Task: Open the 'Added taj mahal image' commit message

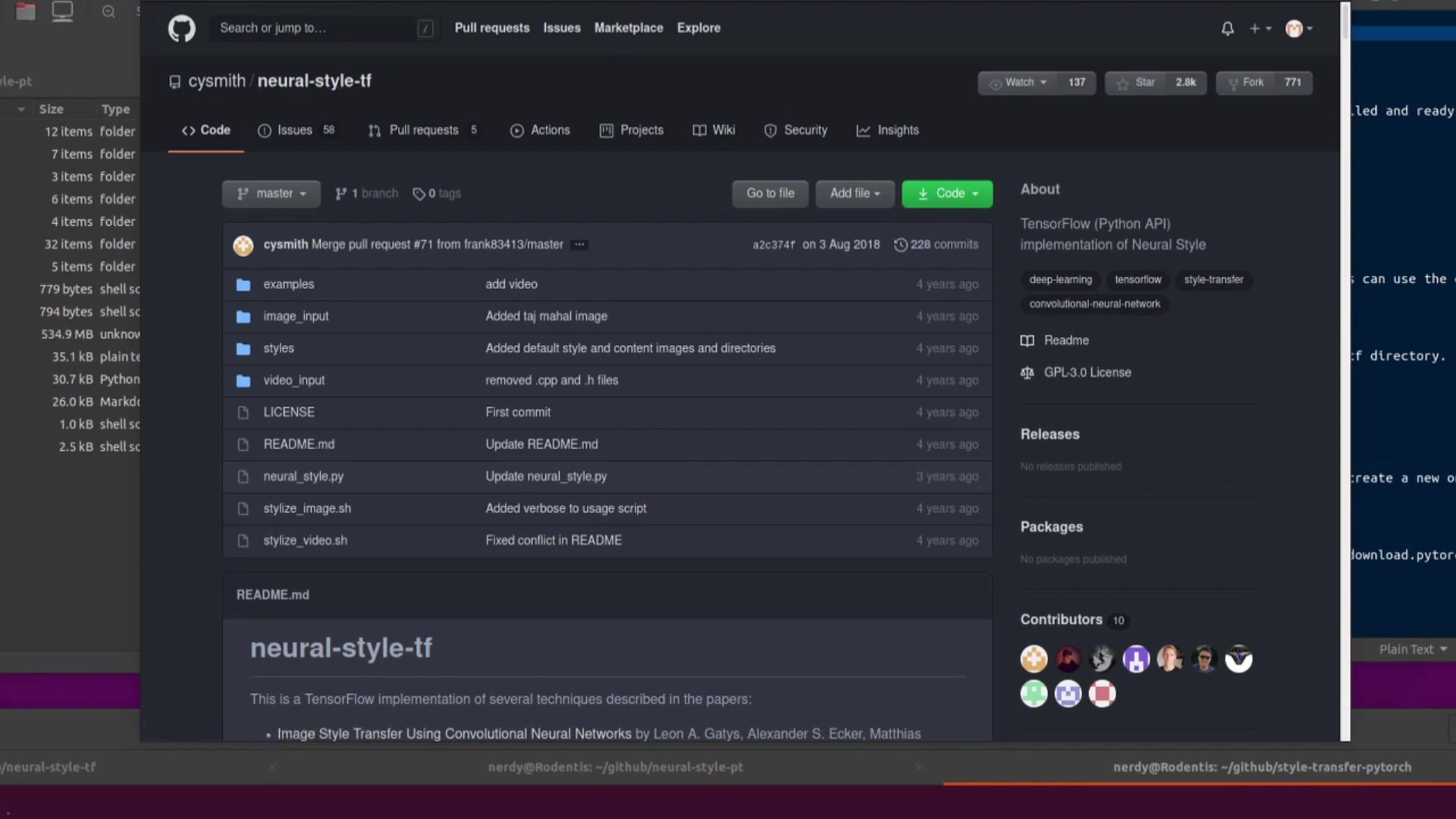Action: (x=546, y=316)
